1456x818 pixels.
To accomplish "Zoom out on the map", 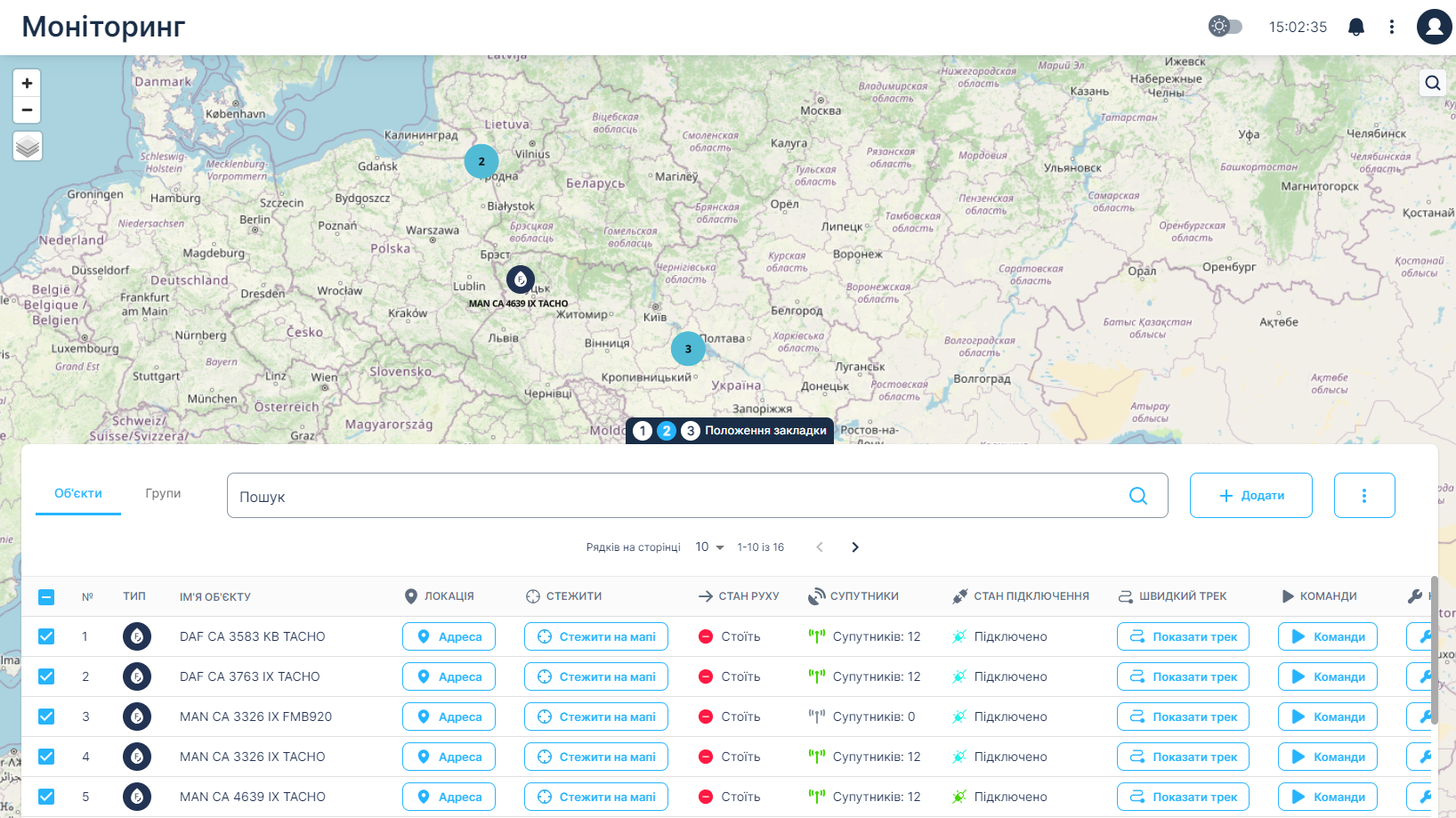I will pyautogui.click(x=27, y=110).
